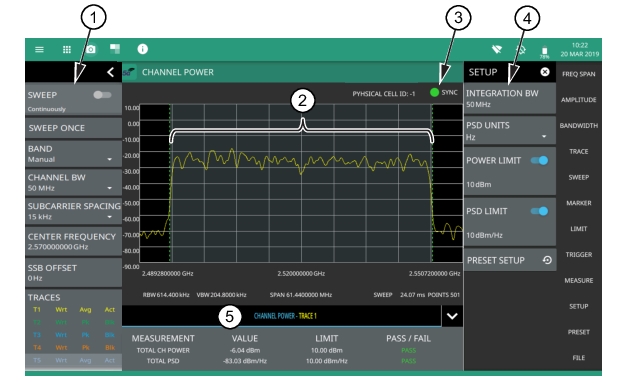Expand the CHANNEL BW dropdown
The height and width of the screenshot is (383, 621).
tap(73, 183)
